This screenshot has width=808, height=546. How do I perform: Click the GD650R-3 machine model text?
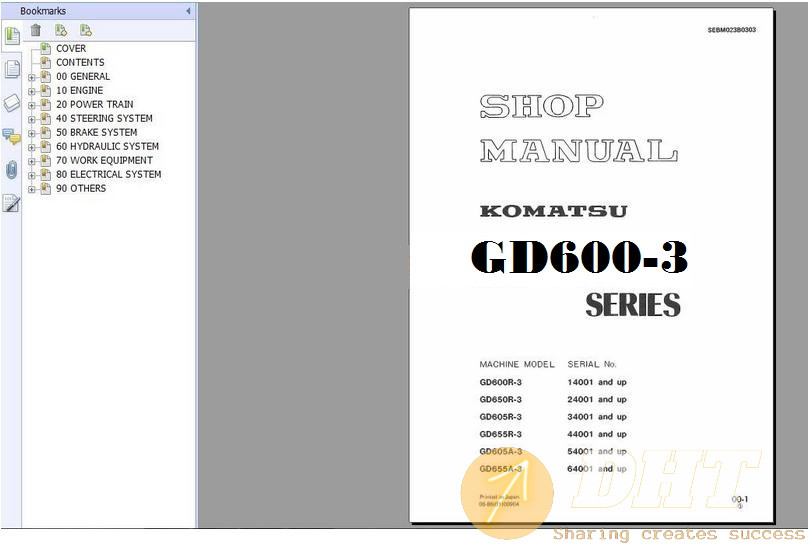(x=500, y=400)
